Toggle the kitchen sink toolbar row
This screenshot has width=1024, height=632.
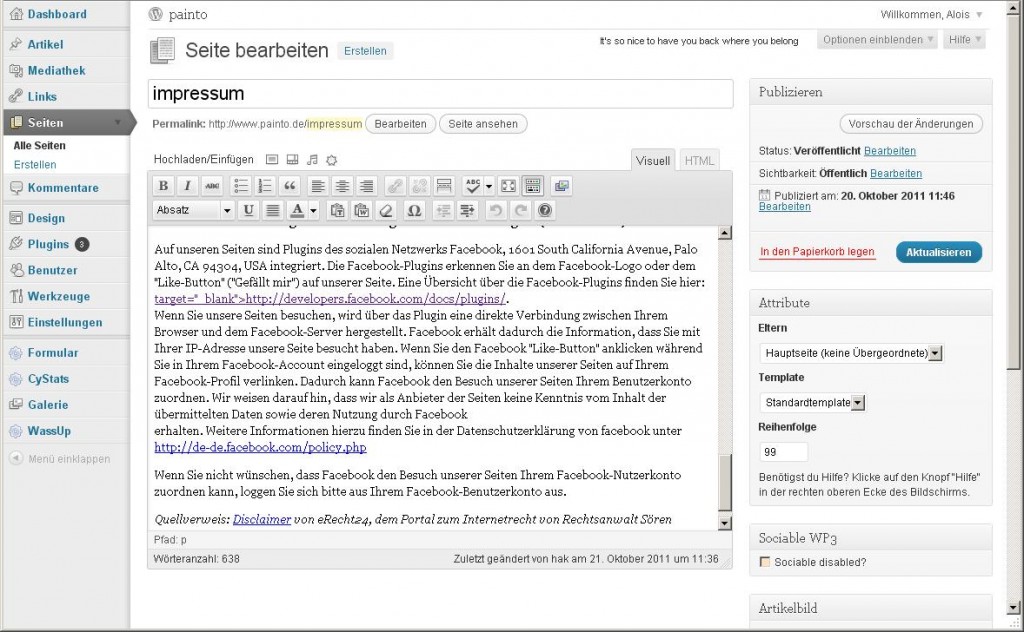[x=533, y=186]
